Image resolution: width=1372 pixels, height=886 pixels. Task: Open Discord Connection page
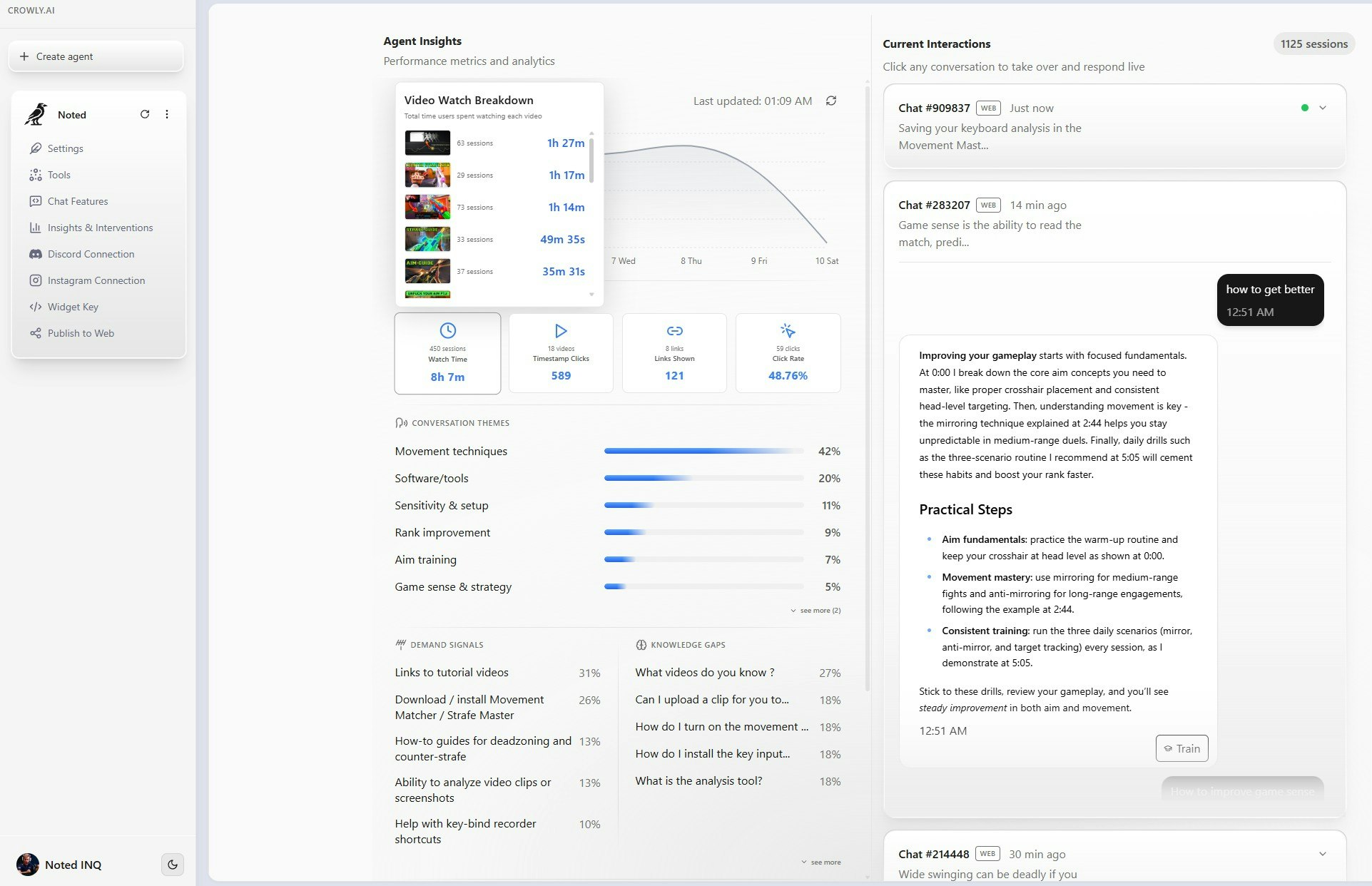[91, 254]
